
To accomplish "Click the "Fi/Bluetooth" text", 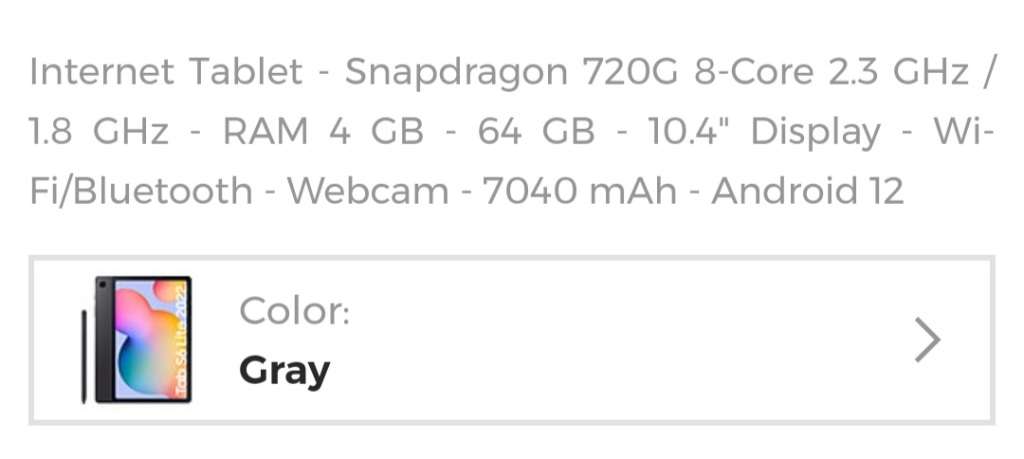I will pyautogui.click(x=141, y=190).
